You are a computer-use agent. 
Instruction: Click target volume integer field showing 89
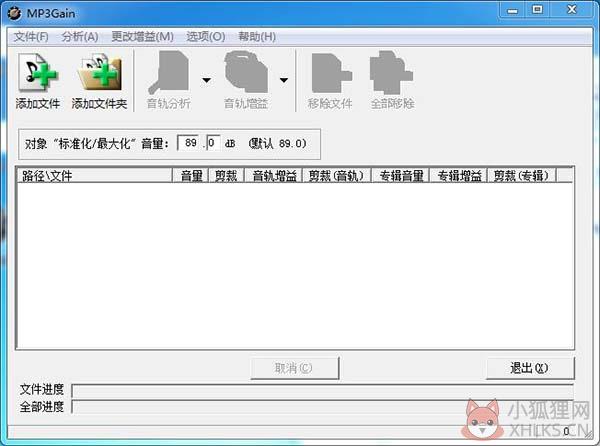(190, 143)
